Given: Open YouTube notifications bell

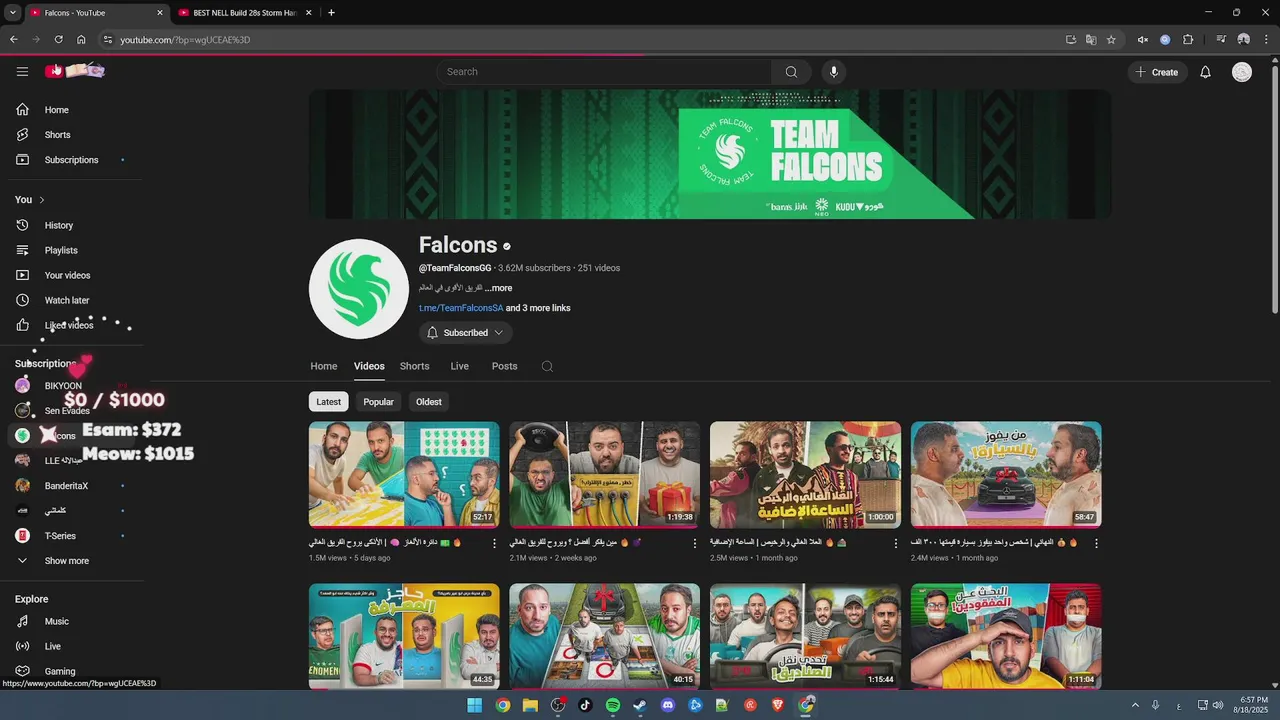Looking at the screenshot, I should (x=1205, y=72).
